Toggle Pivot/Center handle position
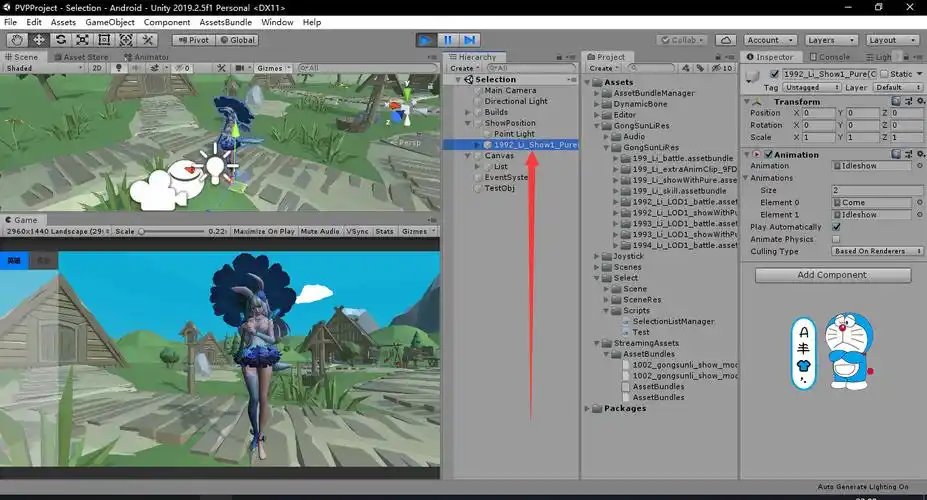 193,40
